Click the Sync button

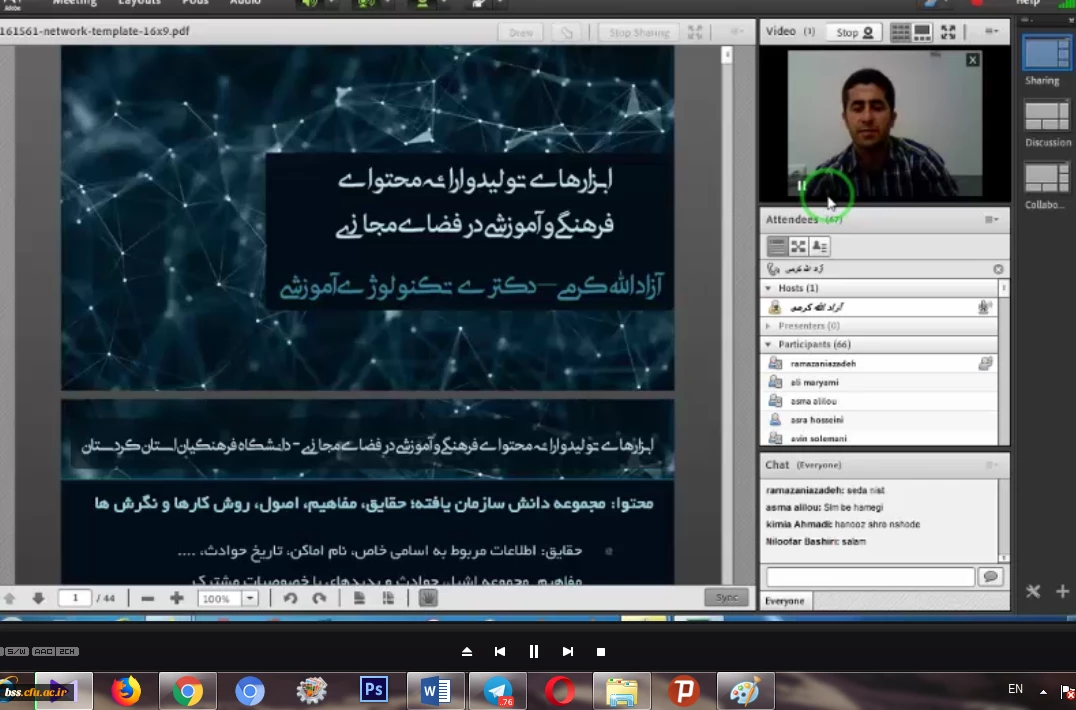[727, 597]
